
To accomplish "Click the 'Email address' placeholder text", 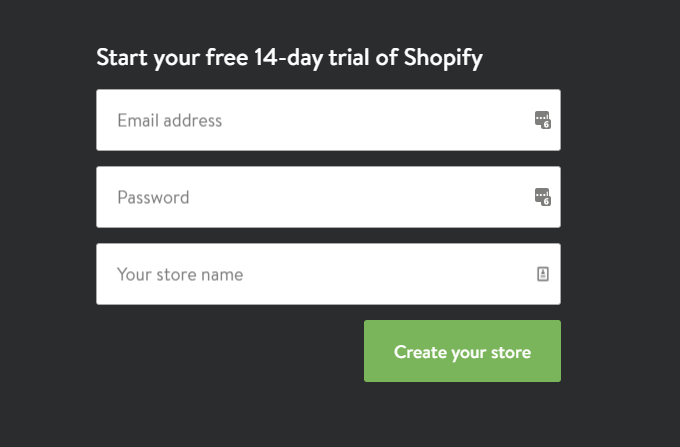I will click(169, 120).
